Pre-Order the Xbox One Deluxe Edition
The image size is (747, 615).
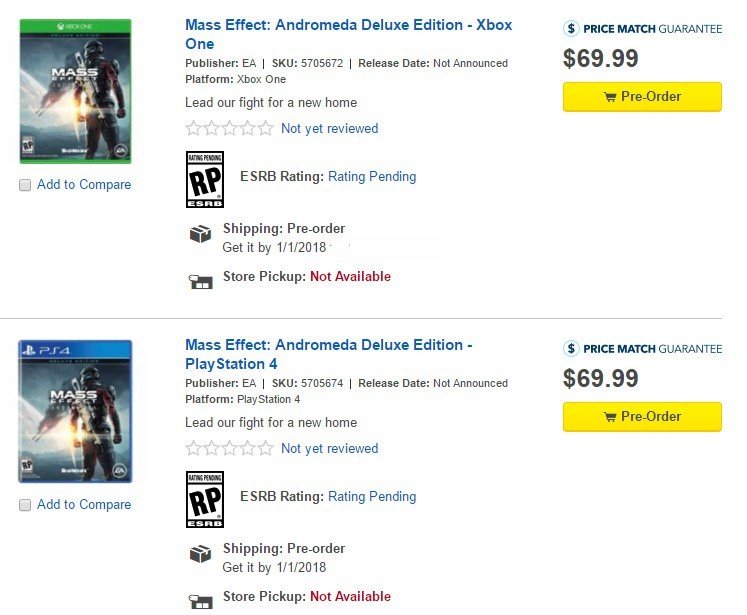click(x=642, y=97)
